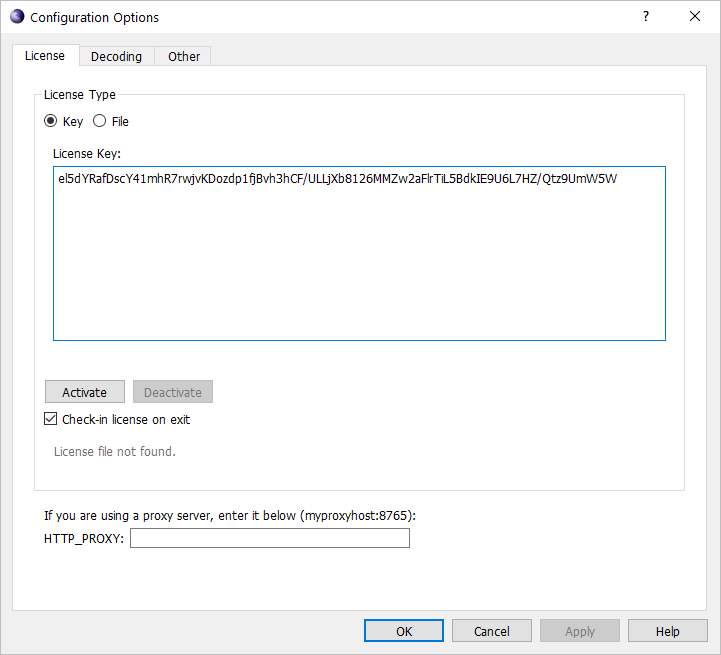Click the Configuration Options window title text
The image size is (721, 655).
tap(94, 17)
